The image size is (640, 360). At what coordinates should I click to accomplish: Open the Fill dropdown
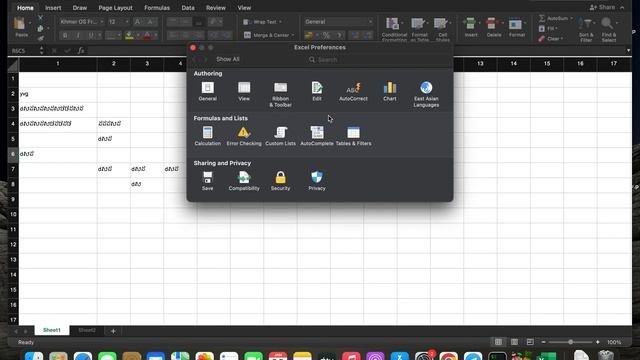point(548,29)
